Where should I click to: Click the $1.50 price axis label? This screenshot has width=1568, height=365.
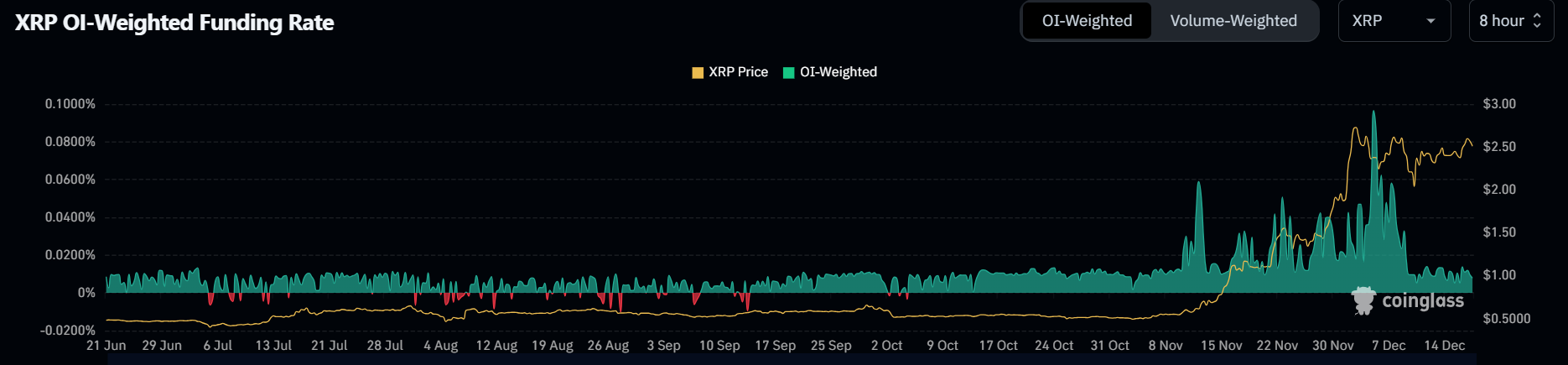1499,232
